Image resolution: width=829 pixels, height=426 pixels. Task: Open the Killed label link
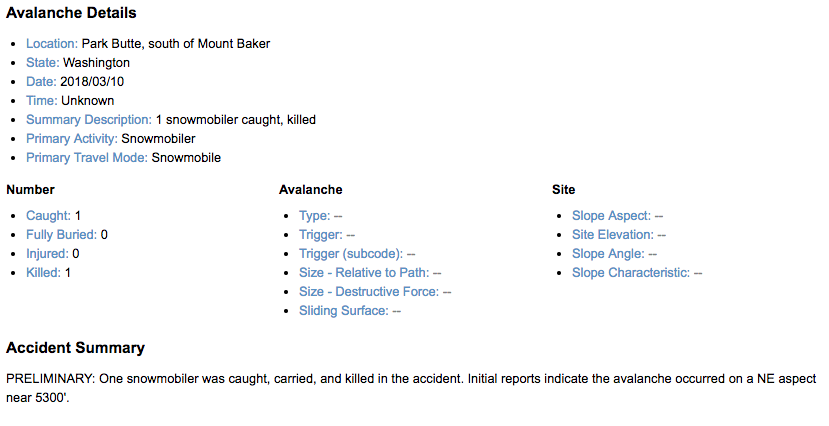pyautogui.click(x=43, y=273)
